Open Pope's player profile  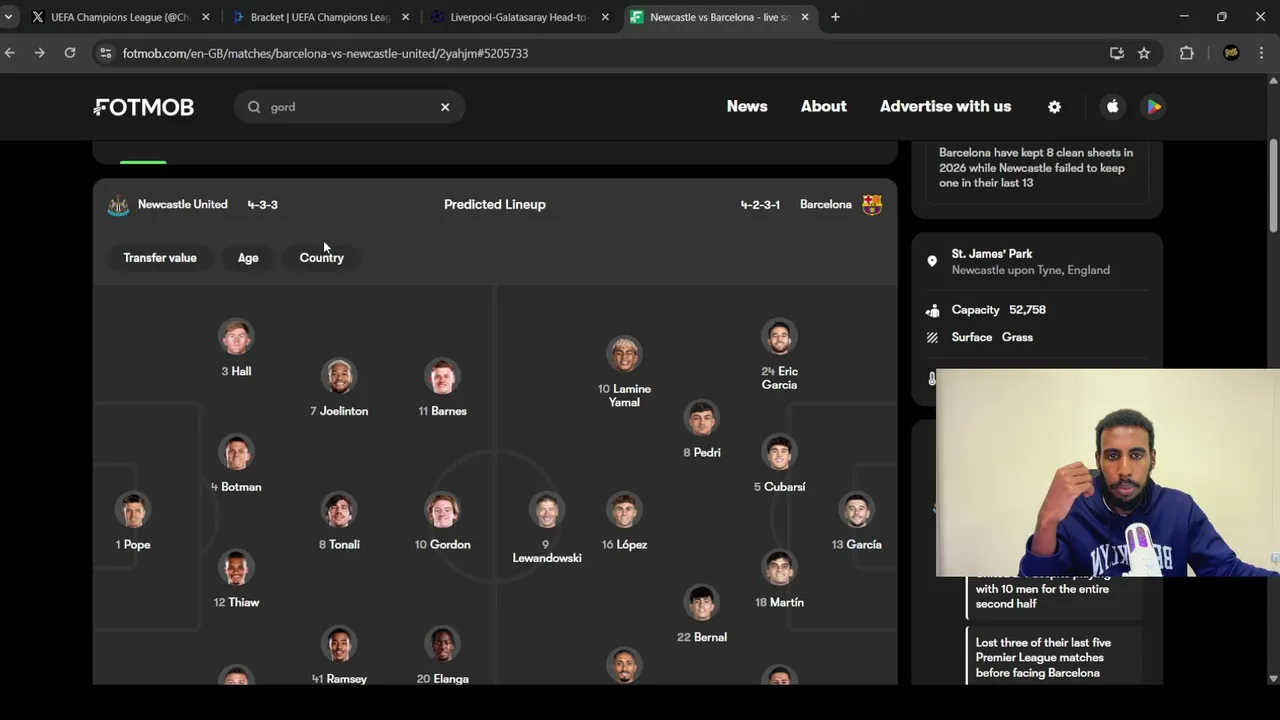[x=133, y=521]
